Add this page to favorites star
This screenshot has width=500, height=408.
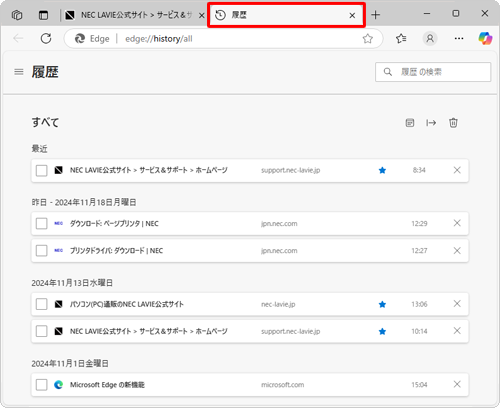coord(367,39)
